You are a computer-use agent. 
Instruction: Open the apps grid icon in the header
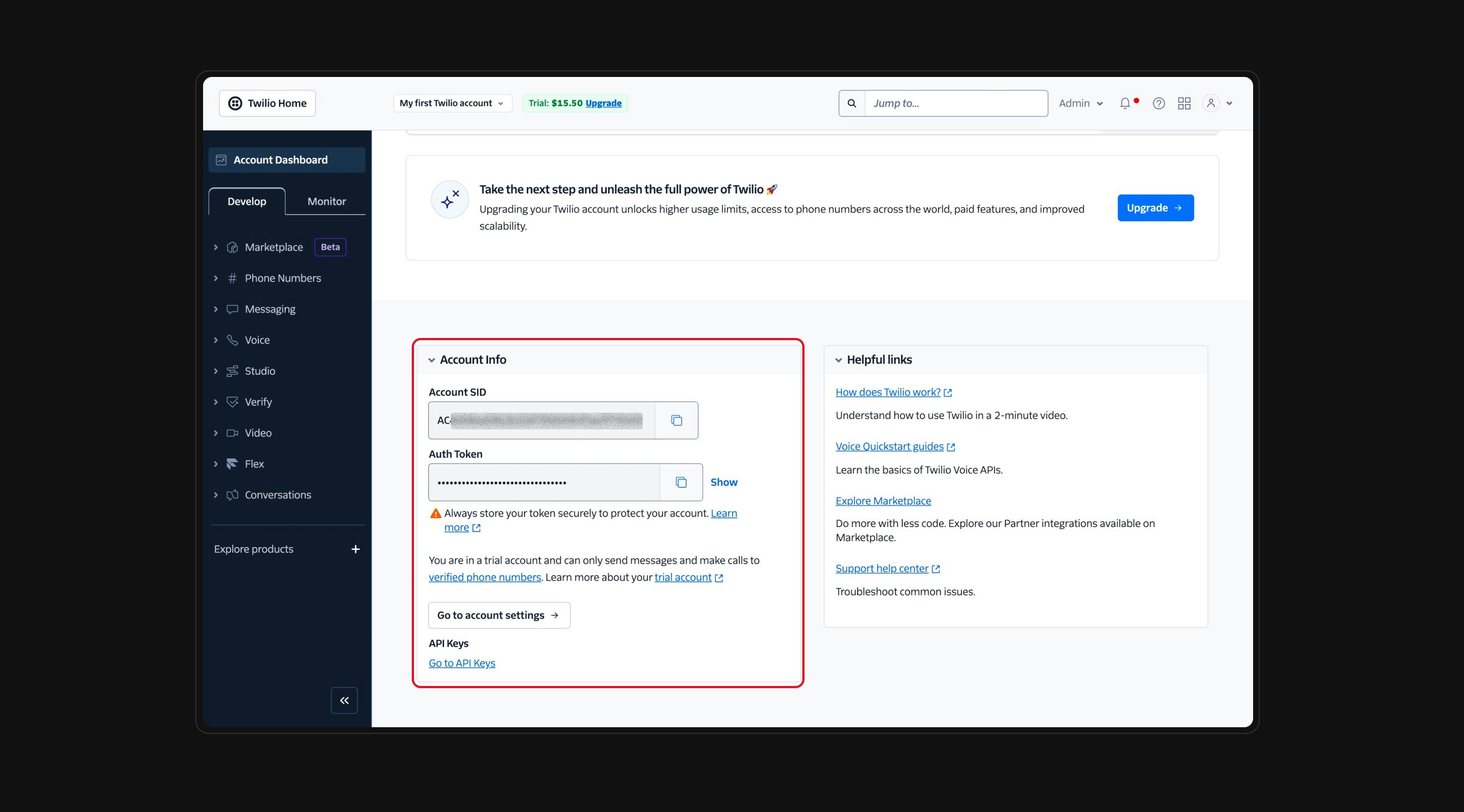coord(1184,103)
